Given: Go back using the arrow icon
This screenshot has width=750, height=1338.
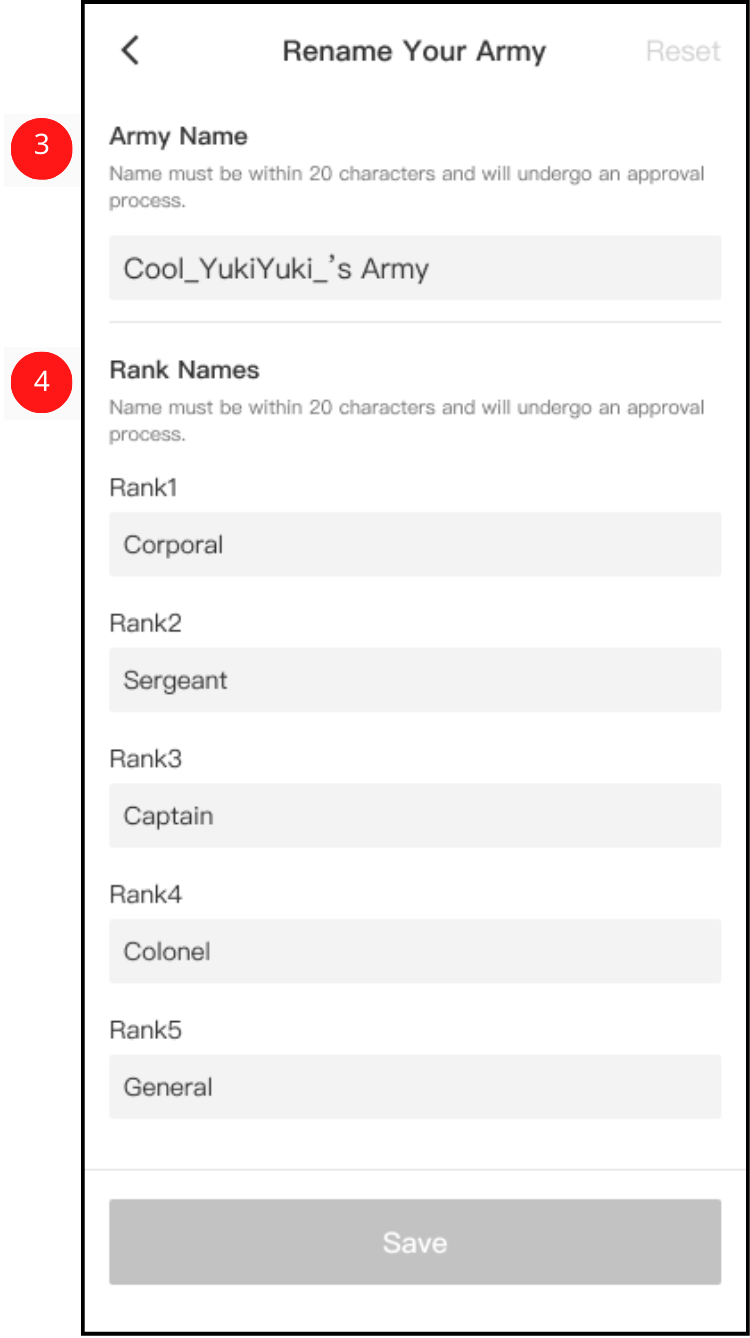Looking at the screenshot, I should tap(130, 51).
